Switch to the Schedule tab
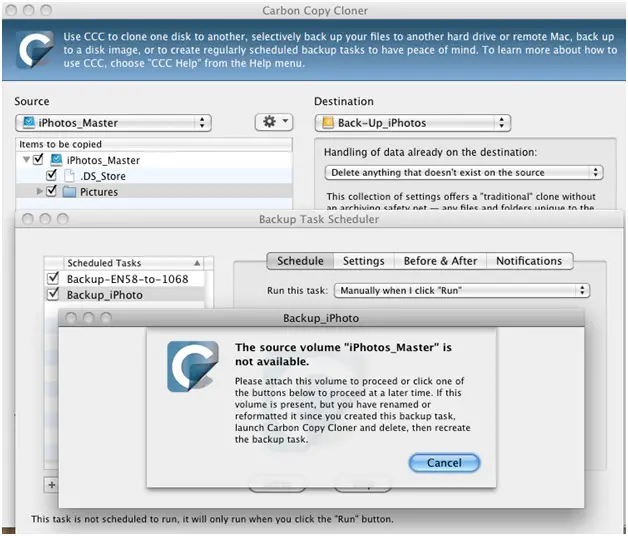The image size is (628, 536). [300, 261]
